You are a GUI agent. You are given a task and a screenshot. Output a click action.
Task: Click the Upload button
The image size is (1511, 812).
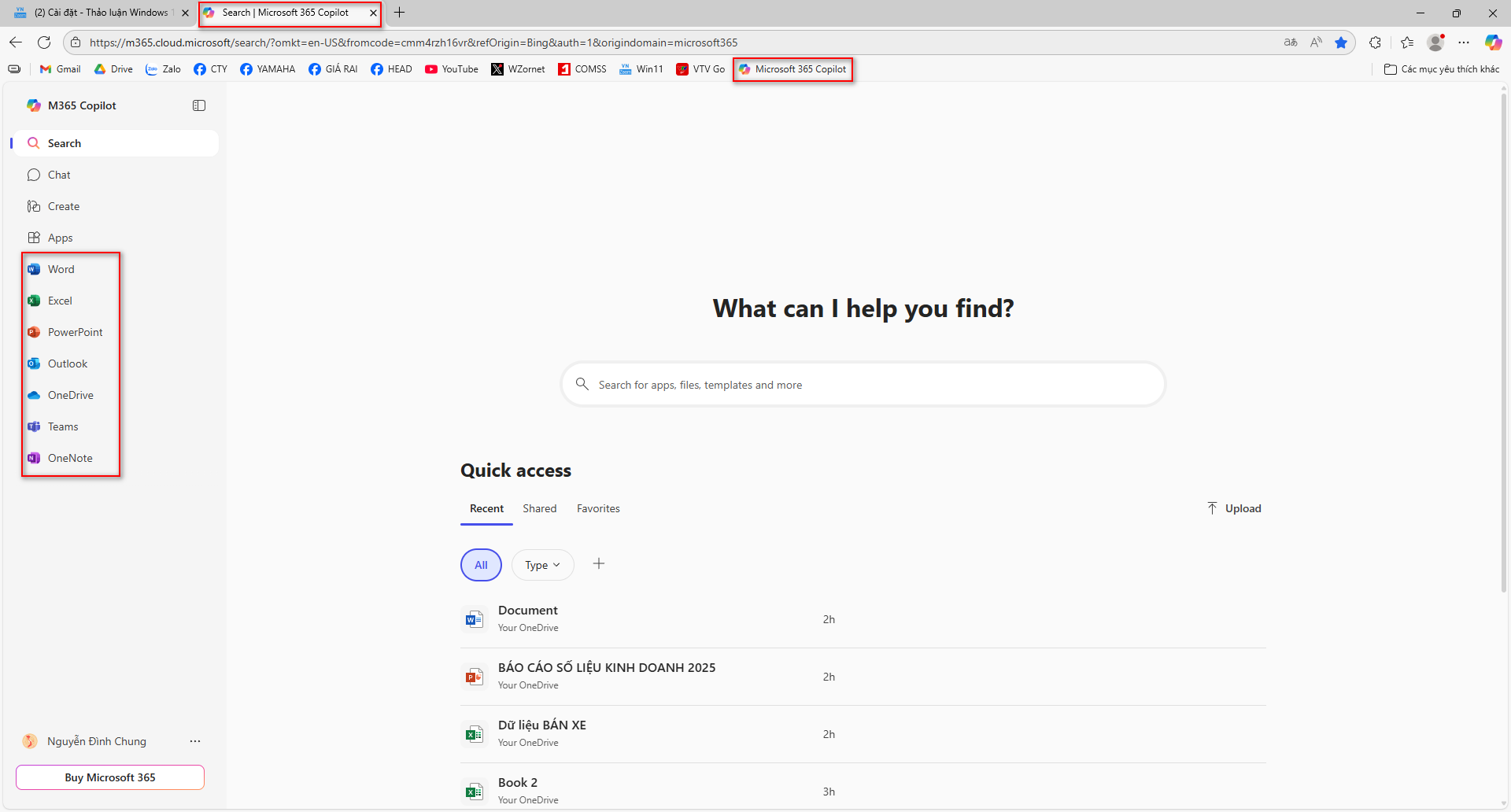pyautogui.click(x=1234, y=508)
